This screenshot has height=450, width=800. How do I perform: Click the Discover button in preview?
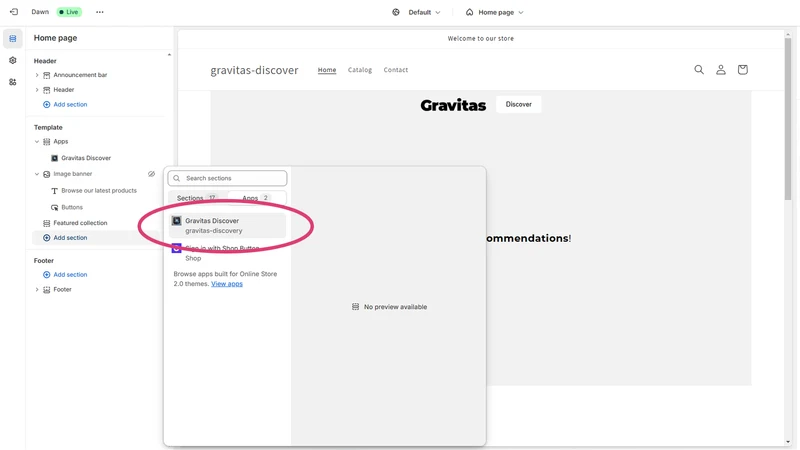(518, 105)
